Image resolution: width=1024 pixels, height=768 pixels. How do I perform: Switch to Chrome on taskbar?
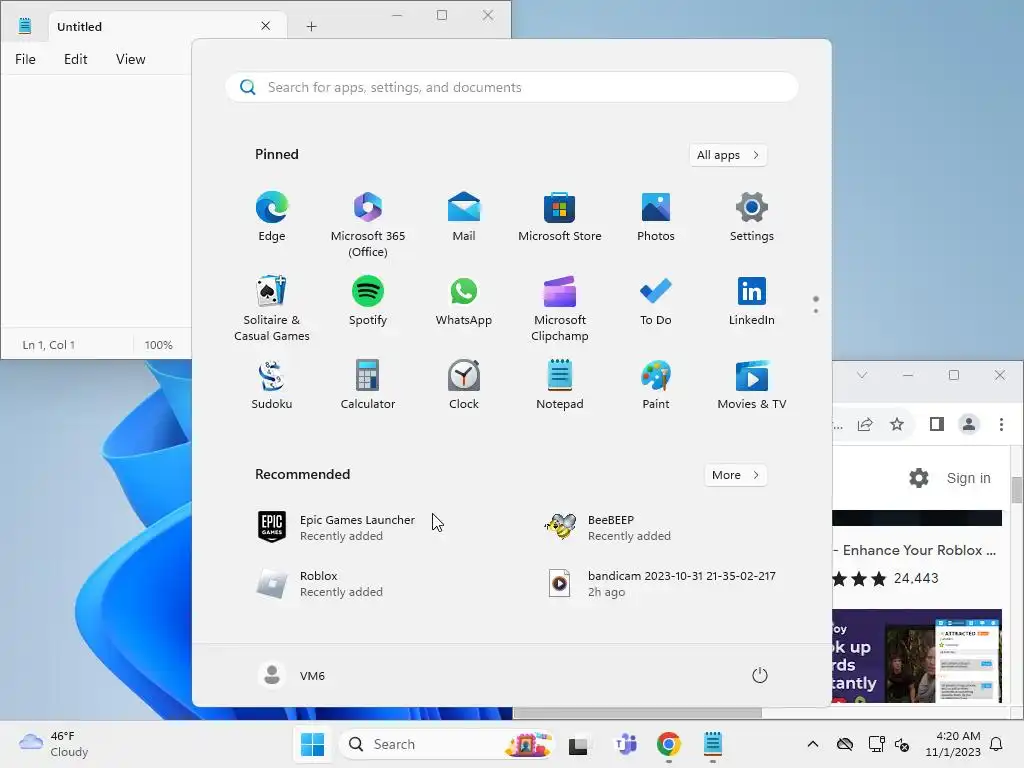pyautogui.click(x=669, y=744)
